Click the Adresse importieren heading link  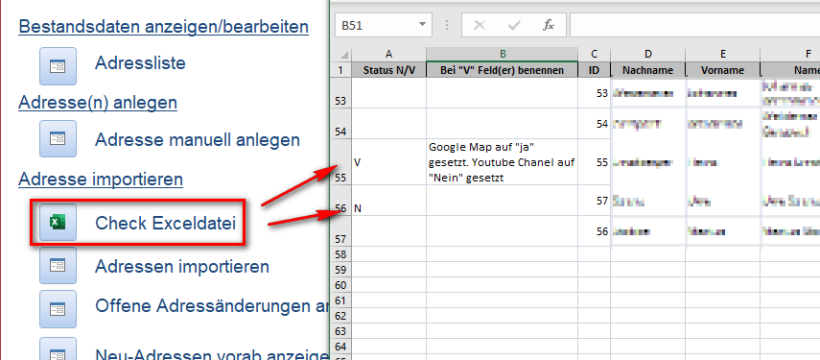pyautogui.click(x=100, y=179)
